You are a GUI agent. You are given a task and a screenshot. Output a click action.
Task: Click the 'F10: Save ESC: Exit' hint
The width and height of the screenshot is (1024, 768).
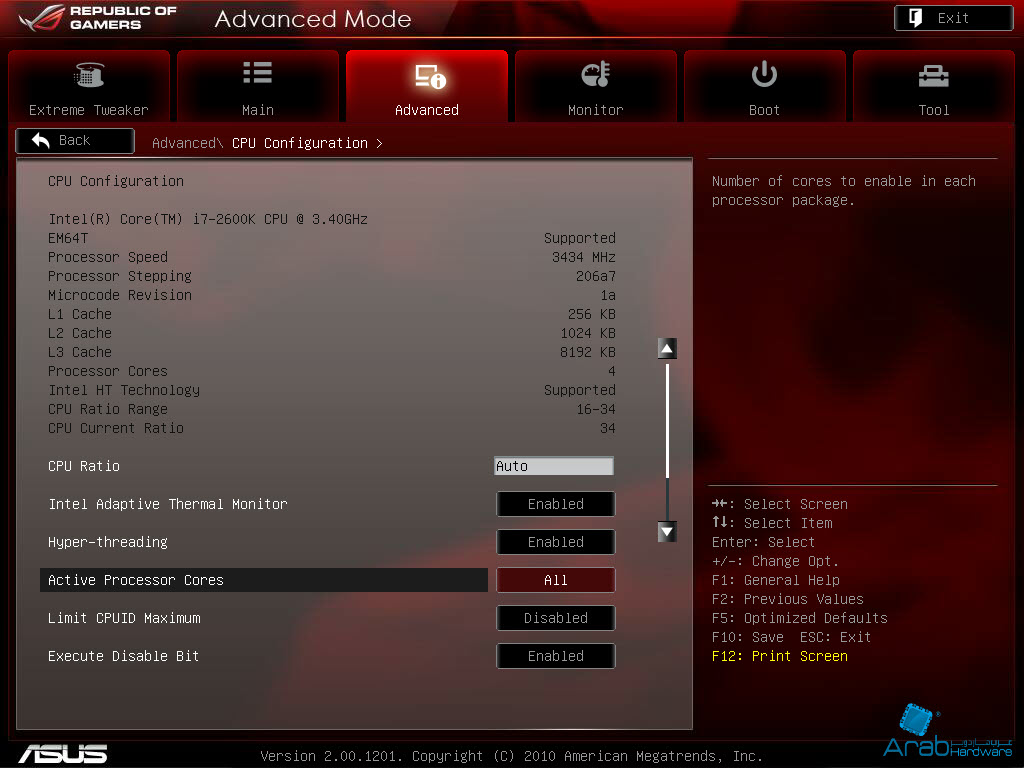[792, 637]
